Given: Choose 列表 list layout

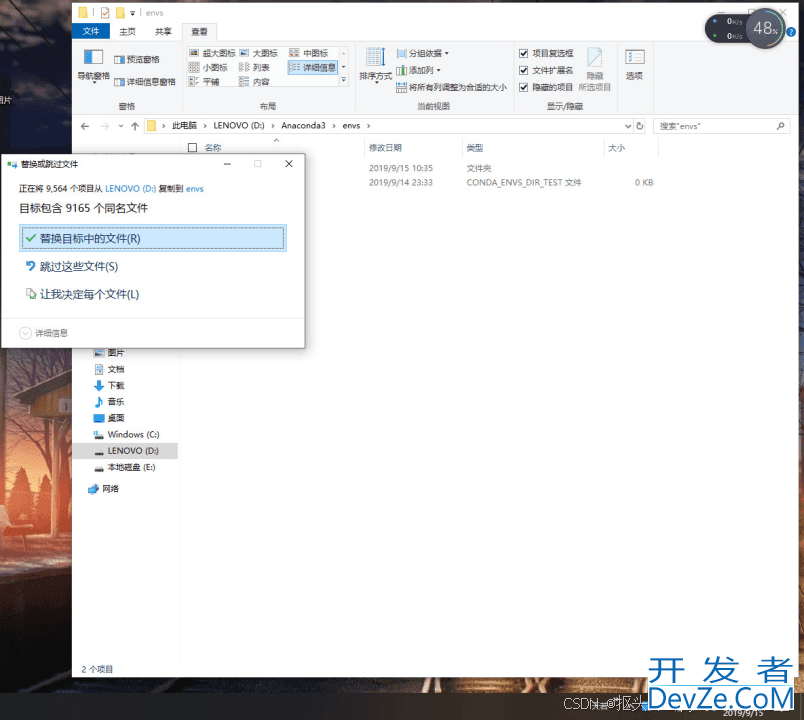Looking at the screenshot, I should tap(254, 67).
